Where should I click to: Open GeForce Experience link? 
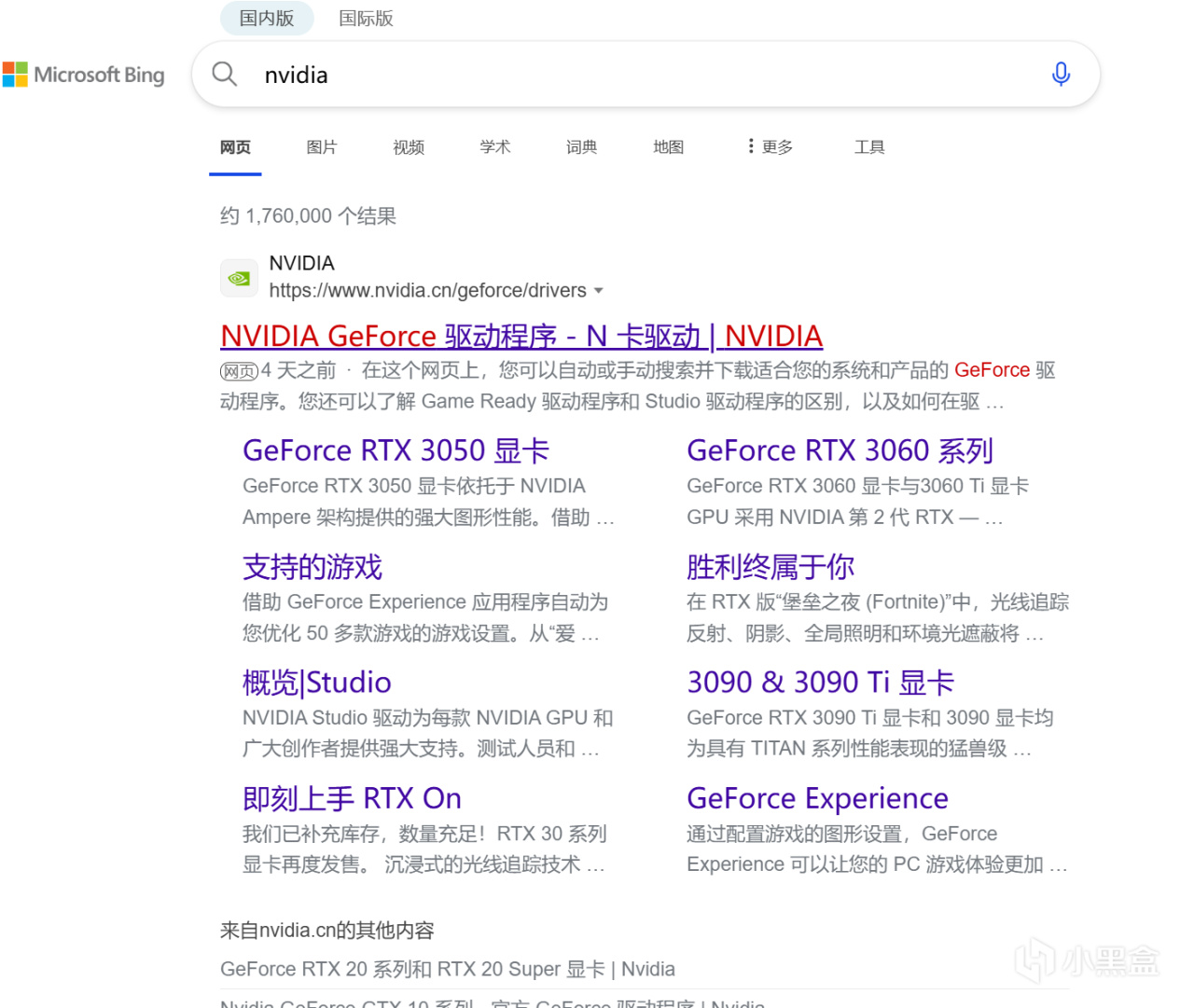point(817,798)
